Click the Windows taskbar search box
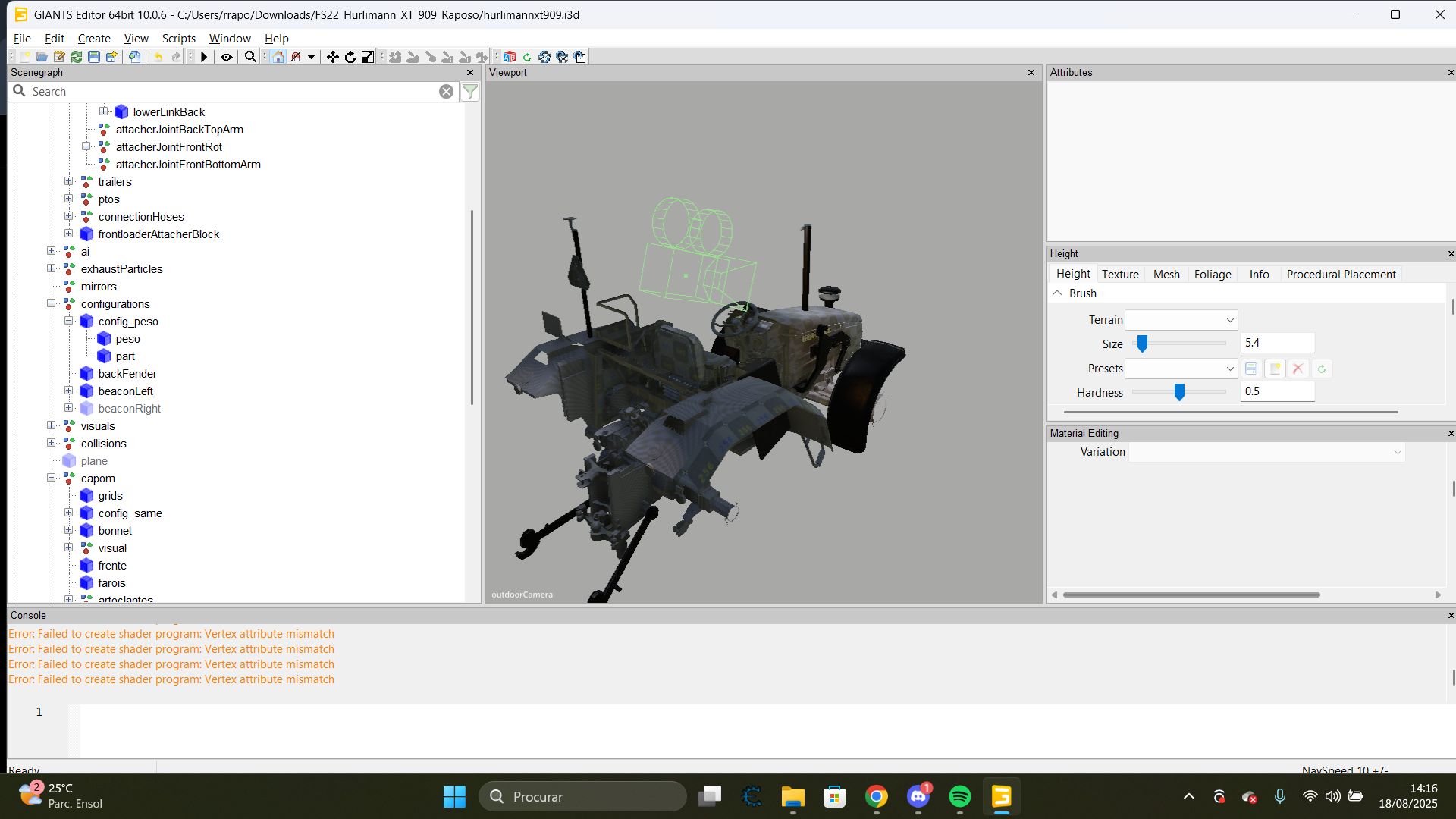Viewport: 1456px width, 819px height. click(582, 797)
